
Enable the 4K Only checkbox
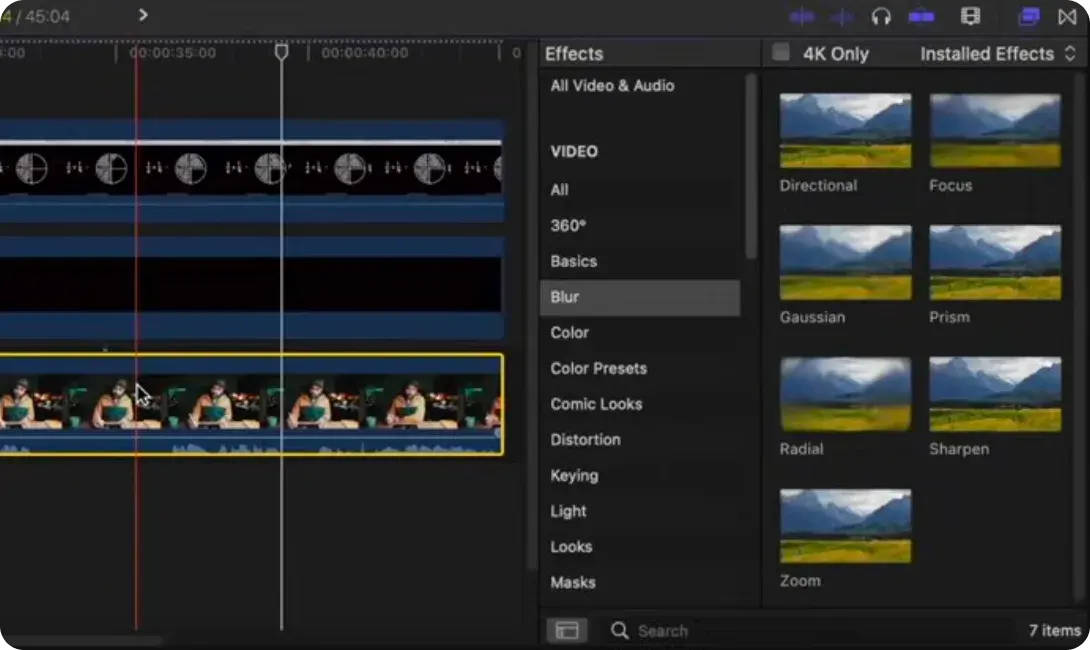(x=781, y=52)
